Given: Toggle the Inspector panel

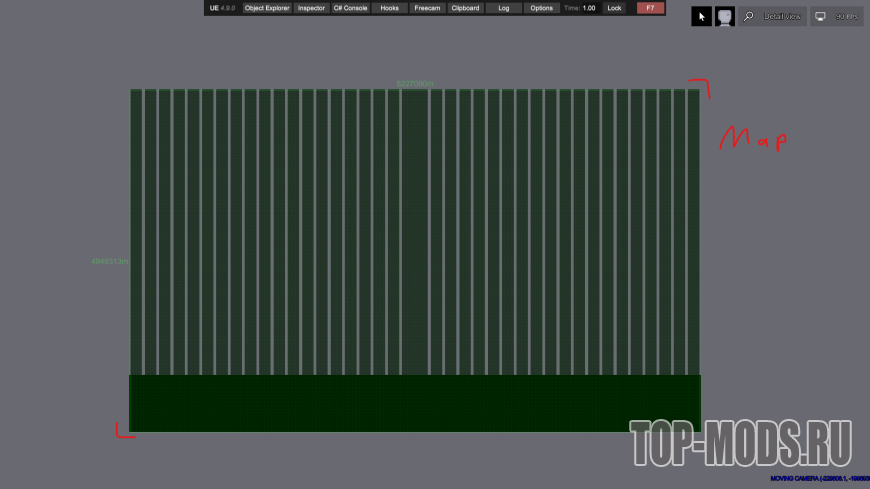Looking at the screenshot, I should 311,8.
